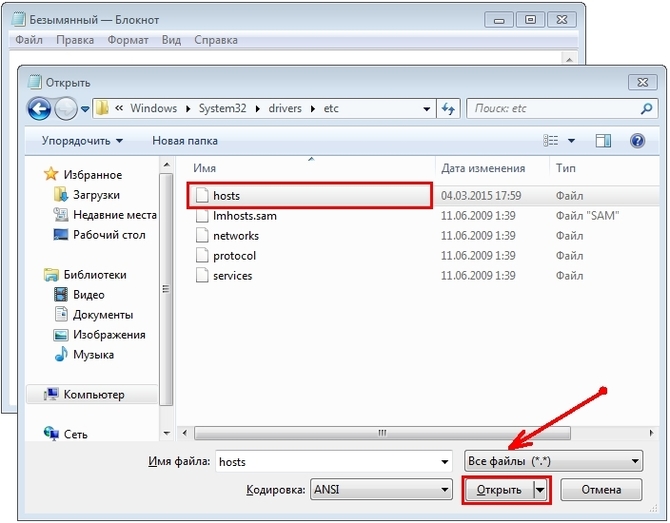Expand the Все файлы file type dropdown
The width and height of the screenshot is (670, 523).
click(x=553, y=461)
